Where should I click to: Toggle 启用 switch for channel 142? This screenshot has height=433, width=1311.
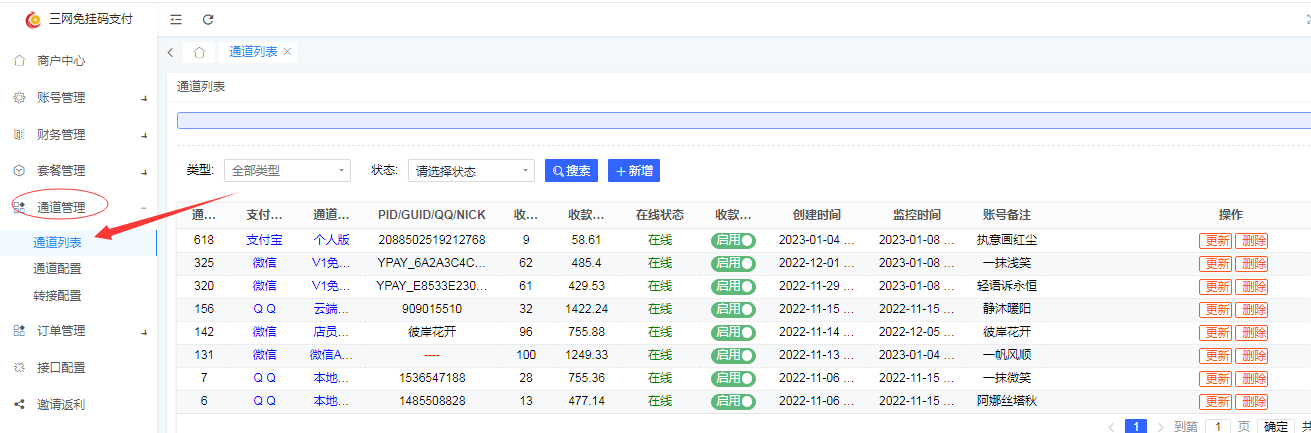coord(733,332)
